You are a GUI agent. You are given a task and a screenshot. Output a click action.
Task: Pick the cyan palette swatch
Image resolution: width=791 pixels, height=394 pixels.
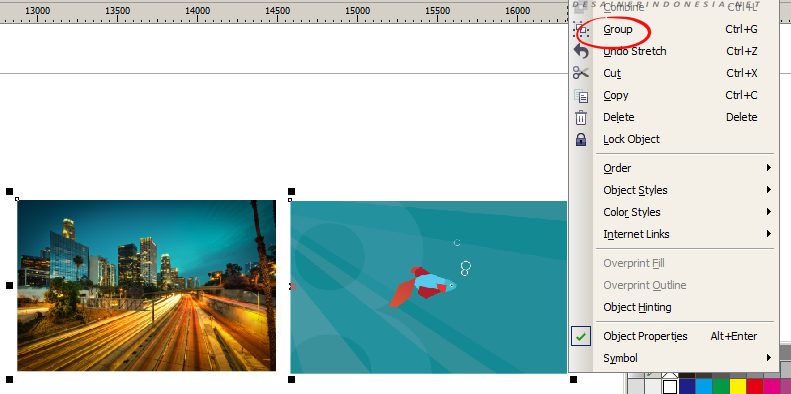(704, 387)
